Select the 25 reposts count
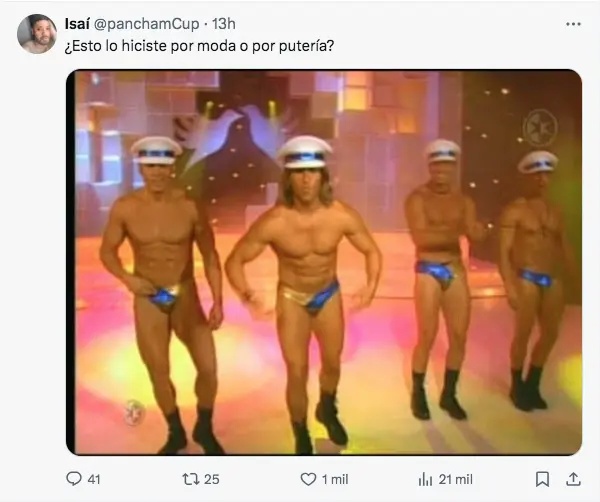 [212, 479]
